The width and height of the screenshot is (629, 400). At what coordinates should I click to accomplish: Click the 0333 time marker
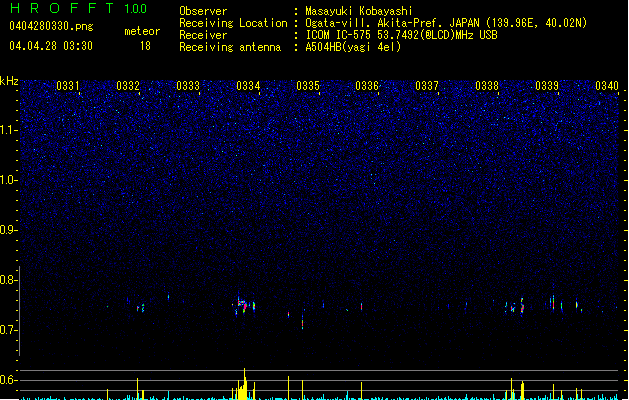188,85
